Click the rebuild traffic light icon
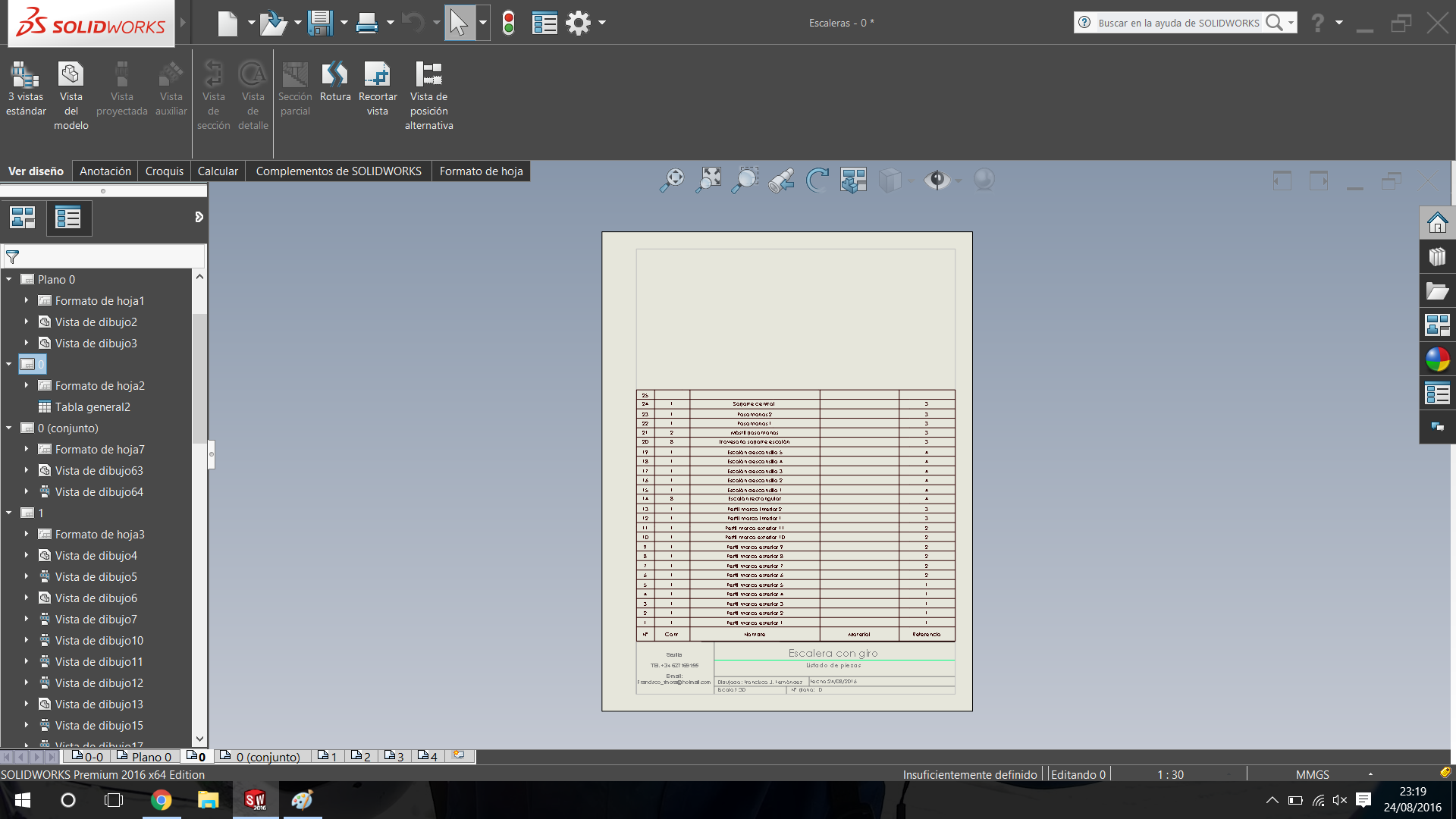 (509, 23)
